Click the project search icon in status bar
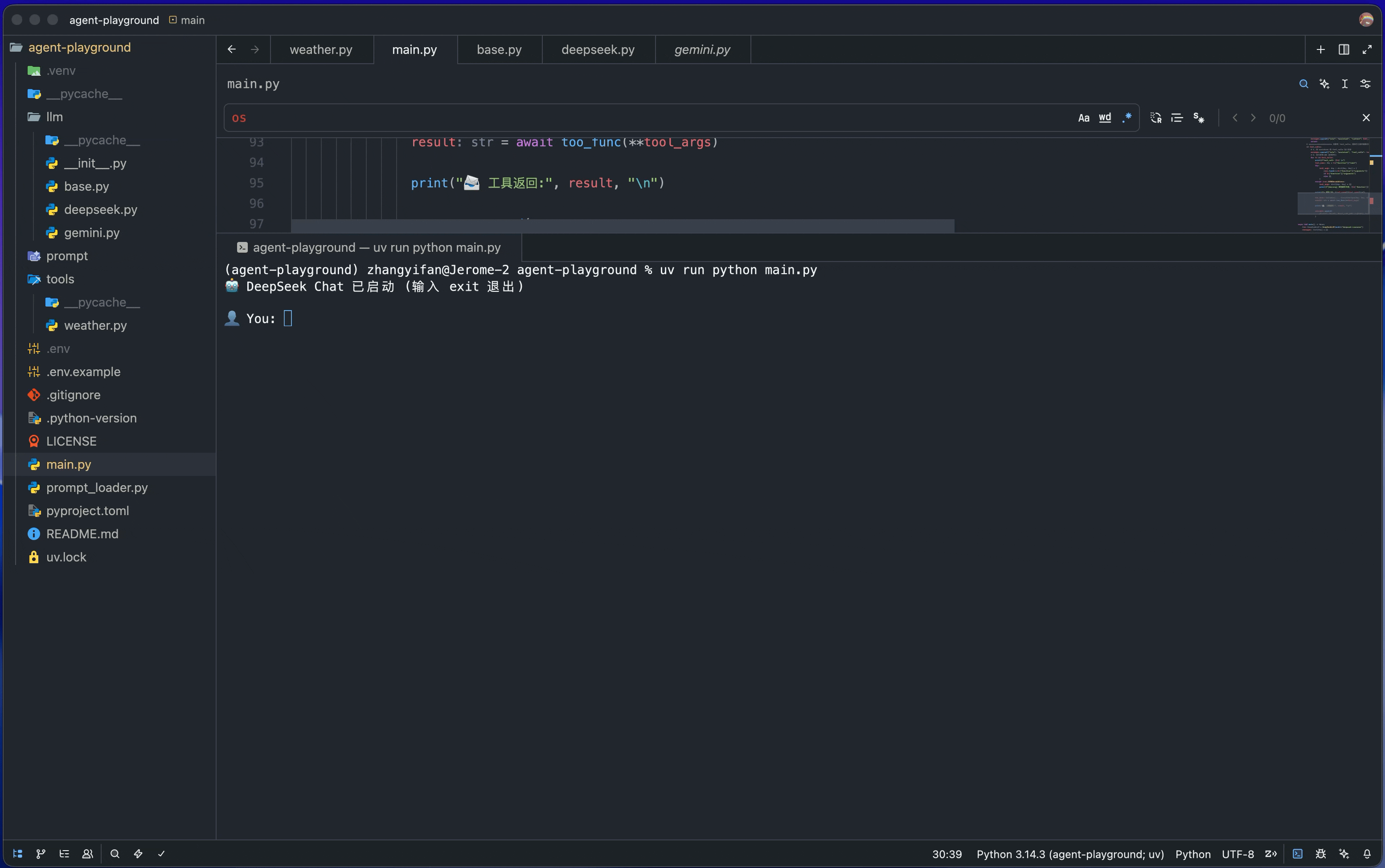The width and height of the screenshot is (1385, 868). click(x=115, y=854)
